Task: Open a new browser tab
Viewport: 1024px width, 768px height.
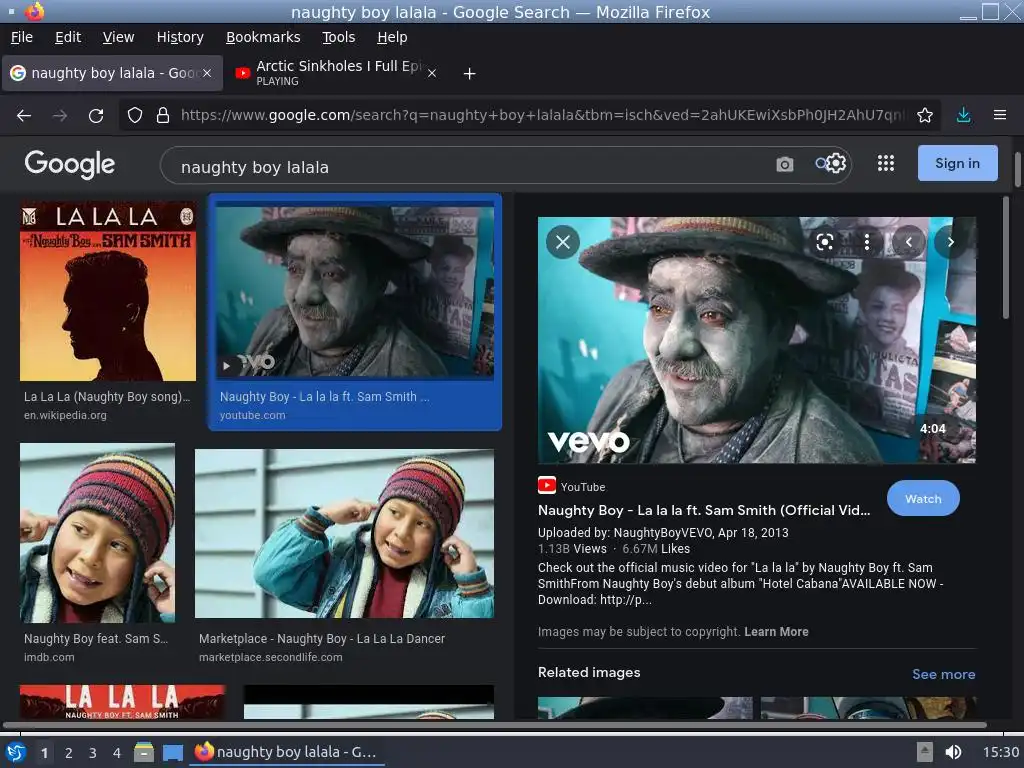Action: coord(469,74)
